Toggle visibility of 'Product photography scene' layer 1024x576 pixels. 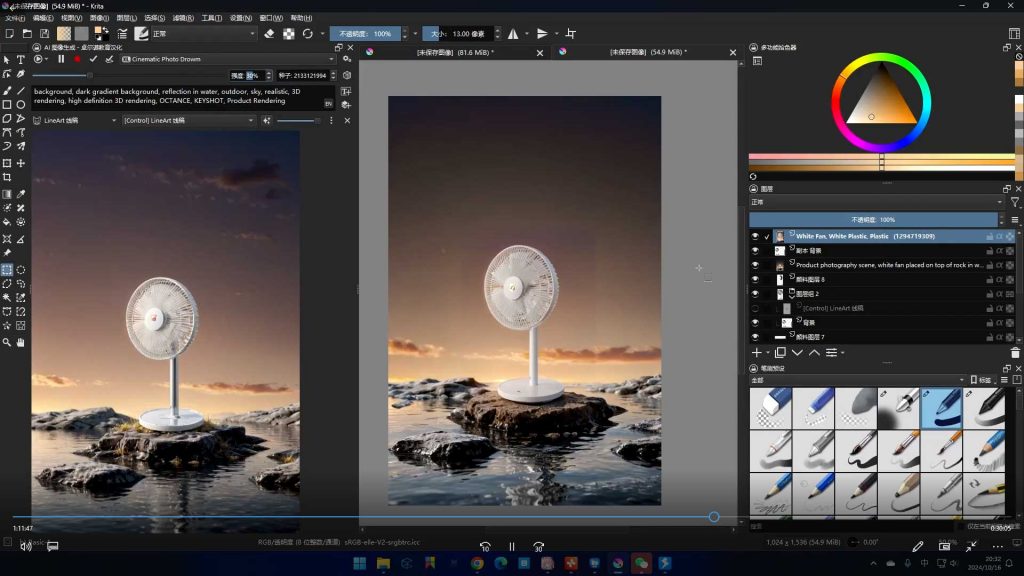click(755, 266)
